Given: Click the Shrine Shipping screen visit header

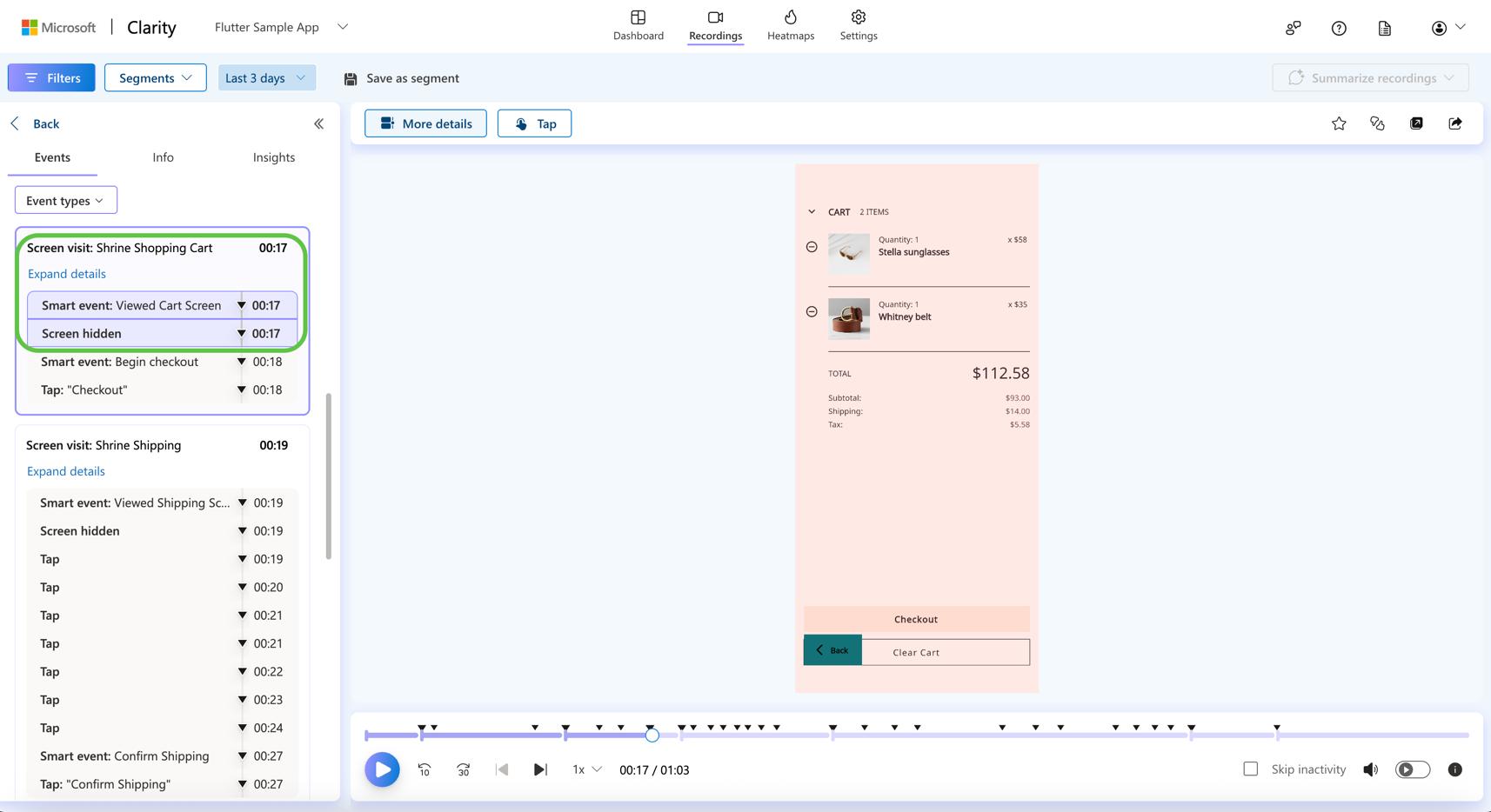Looking at the screenshot, I should (x=157, y=445).
